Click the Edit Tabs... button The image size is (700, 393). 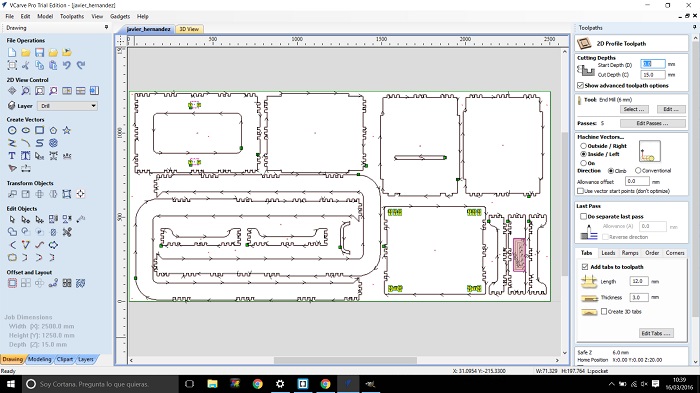[656, 333]
